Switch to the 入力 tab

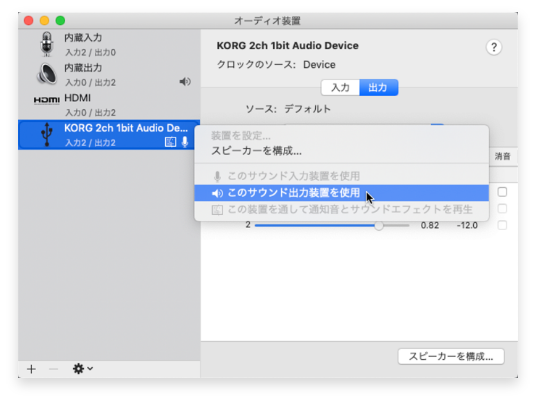[340, 88]
